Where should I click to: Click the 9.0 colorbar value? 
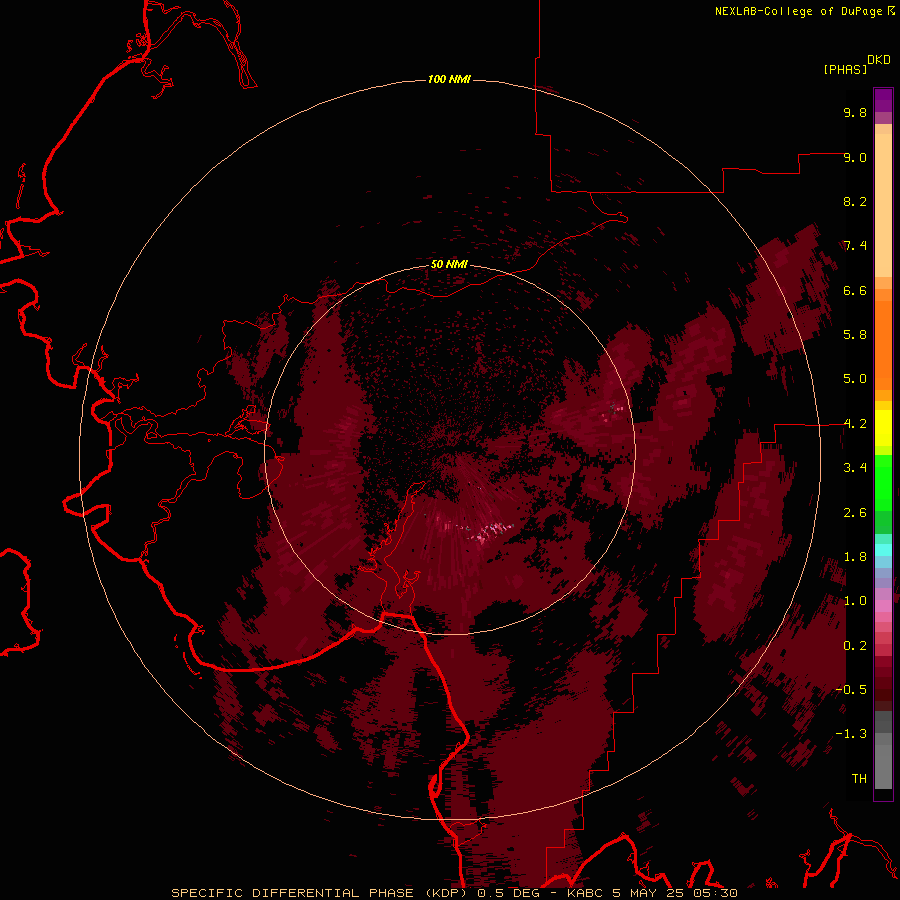(x=855, y=157)
